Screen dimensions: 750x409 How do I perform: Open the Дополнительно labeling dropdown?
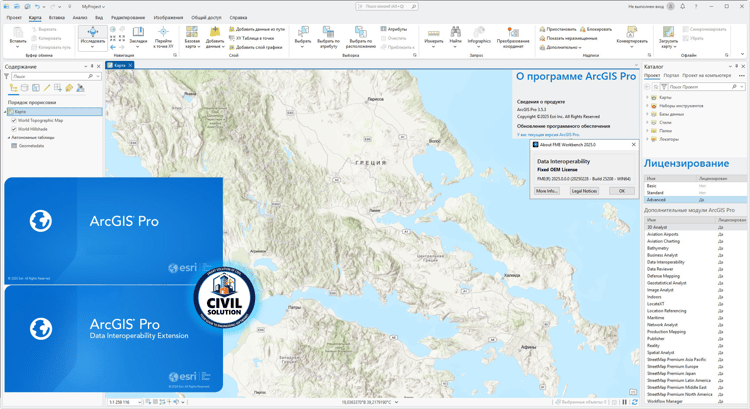point(561,47)
